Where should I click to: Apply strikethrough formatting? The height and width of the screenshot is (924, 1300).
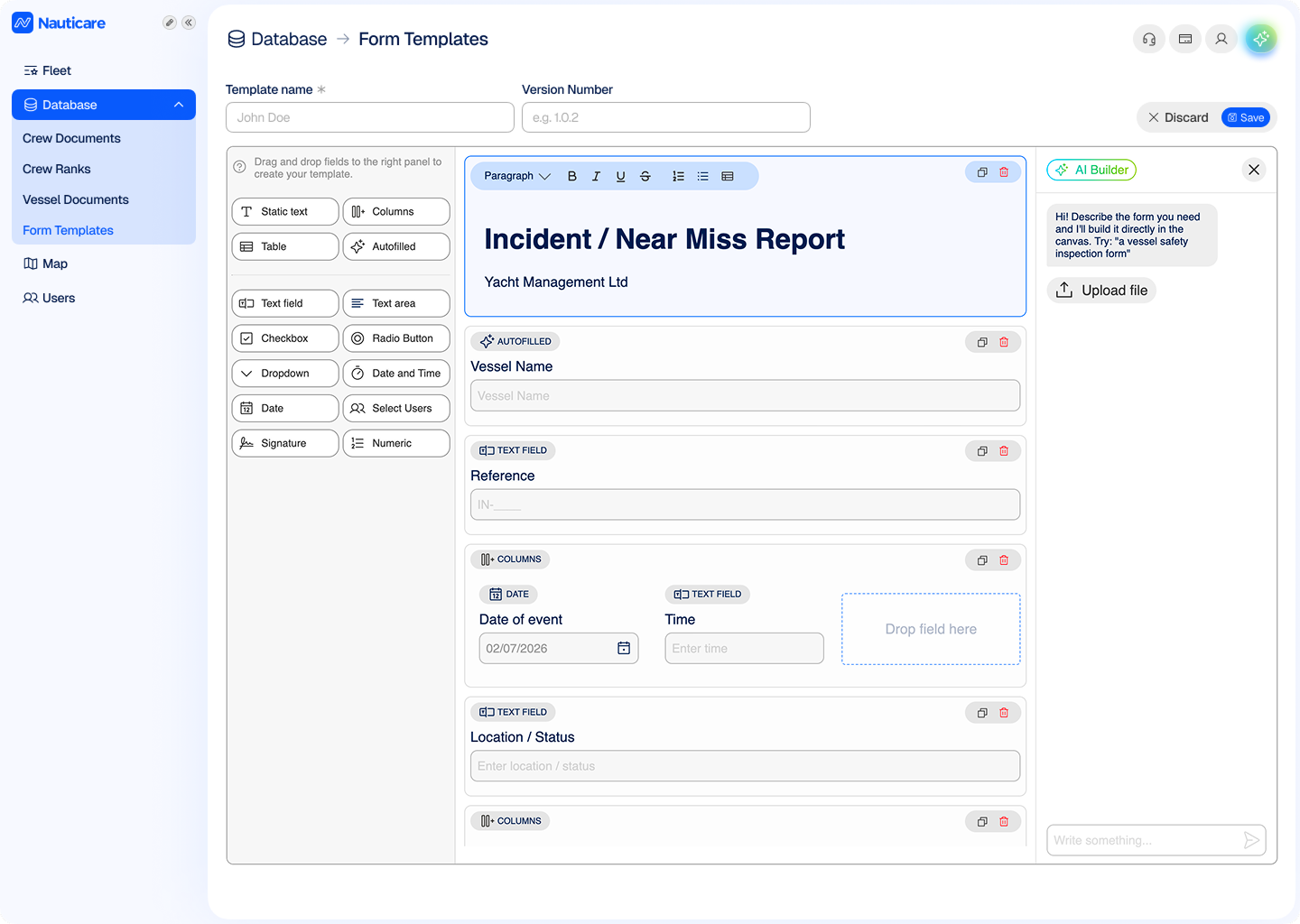coord(645,176)
